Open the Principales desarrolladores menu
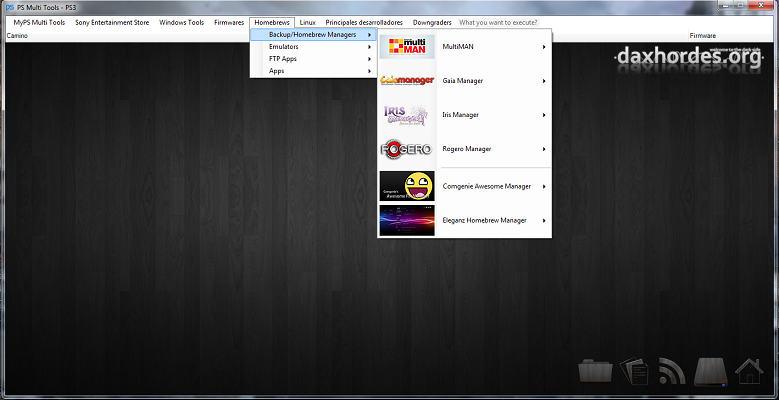Image resolution: width=779 pixels, height=400 pixels. coord(364,22)
